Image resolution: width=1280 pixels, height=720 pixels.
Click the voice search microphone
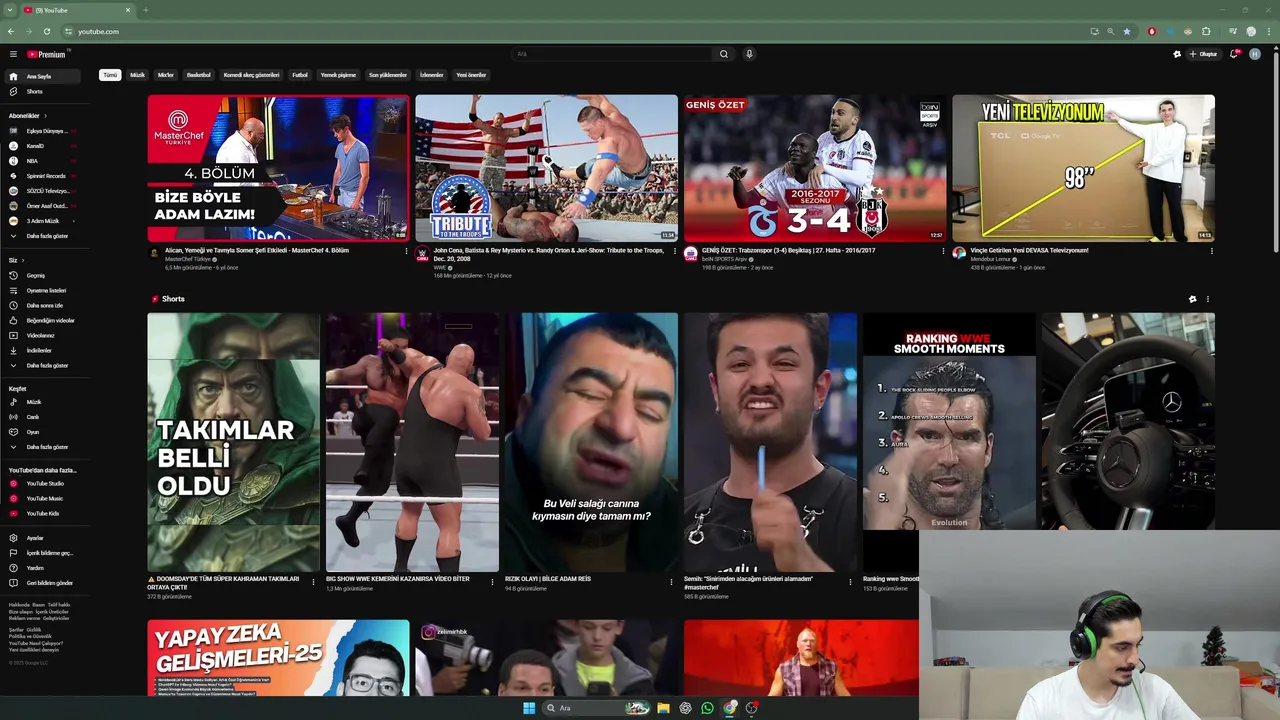pos(749,54)
